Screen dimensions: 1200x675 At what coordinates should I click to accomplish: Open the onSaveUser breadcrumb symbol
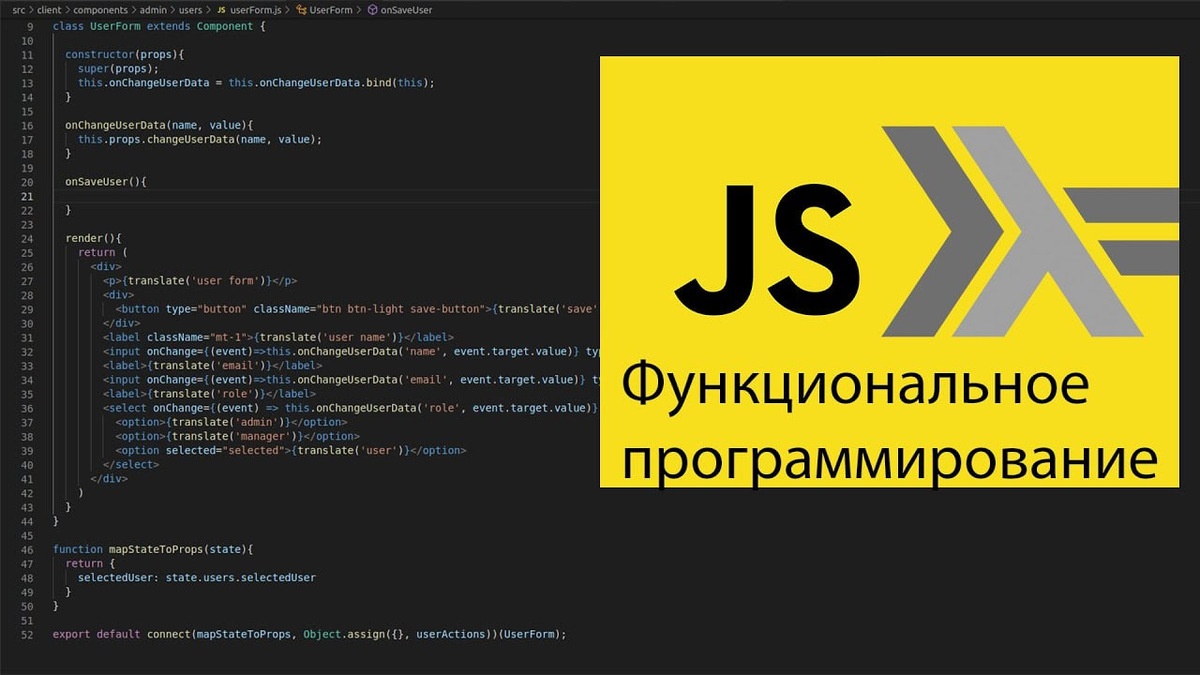[408, 9]
